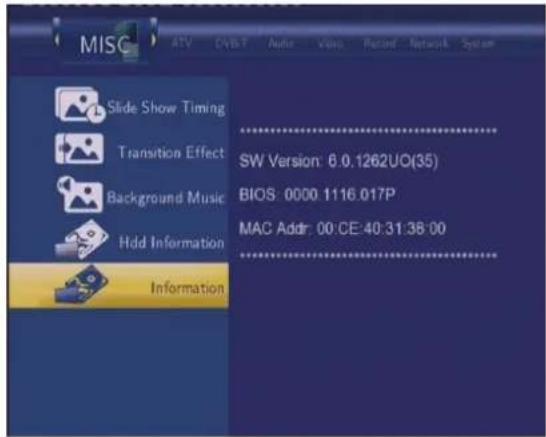This screenshot has width=546, height=437.
Task: Click the Slide Show Timing picture-clock icon
Action: 80,105
